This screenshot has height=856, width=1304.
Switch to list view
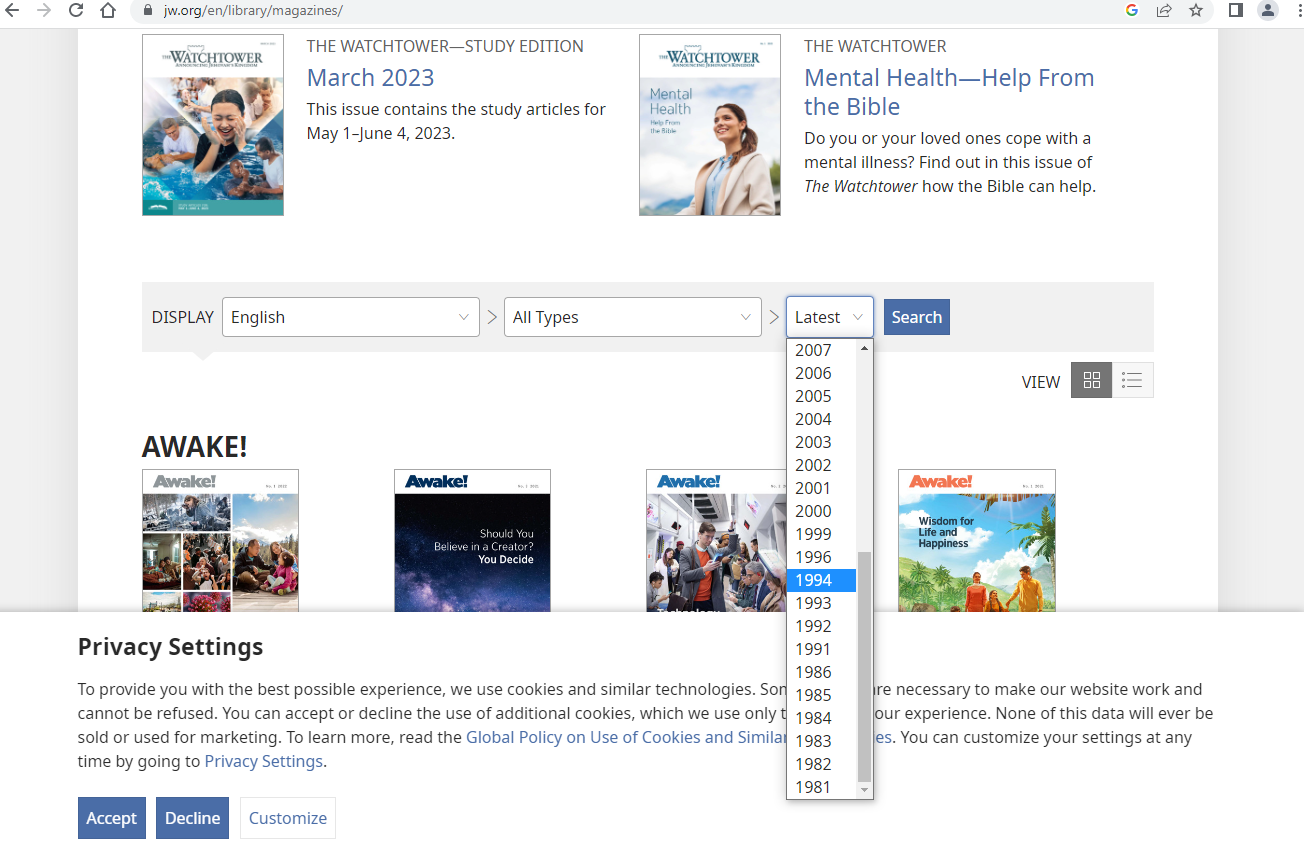1132,380
